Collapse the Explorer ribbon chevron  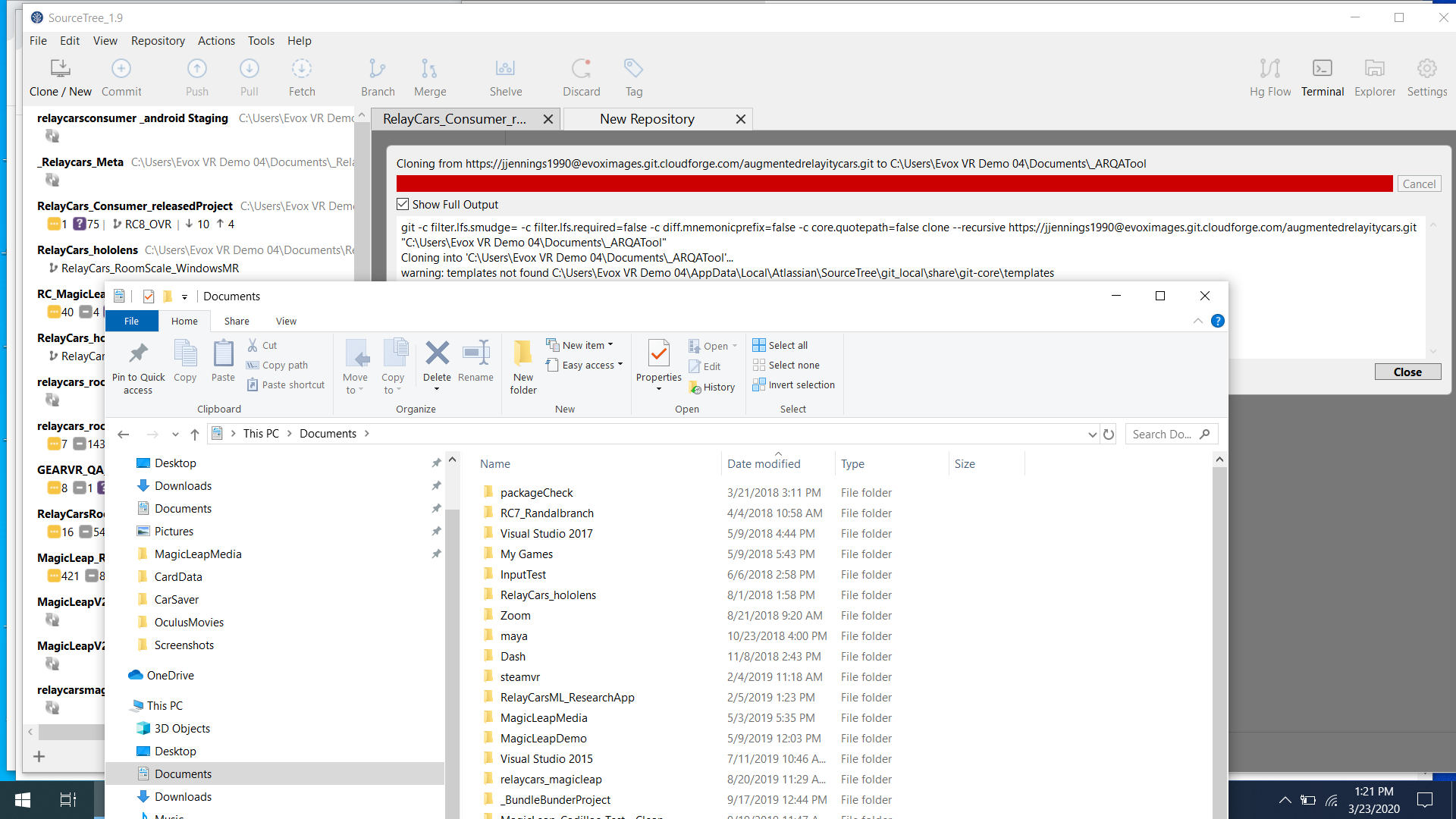tap(1198, 321)
